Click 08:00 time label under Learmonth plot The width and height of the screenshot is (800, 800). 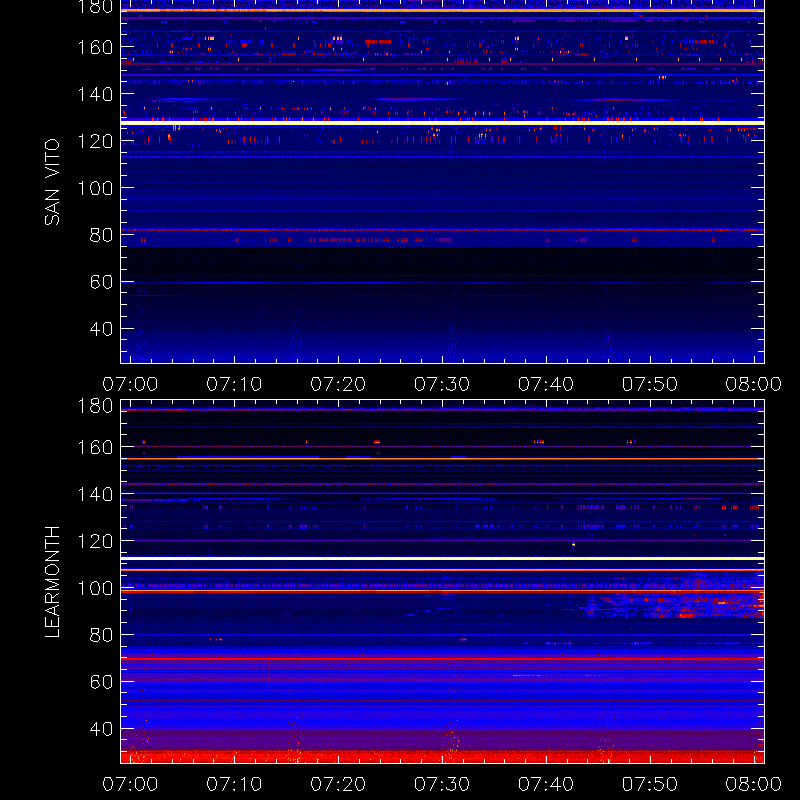pos(754,784)
